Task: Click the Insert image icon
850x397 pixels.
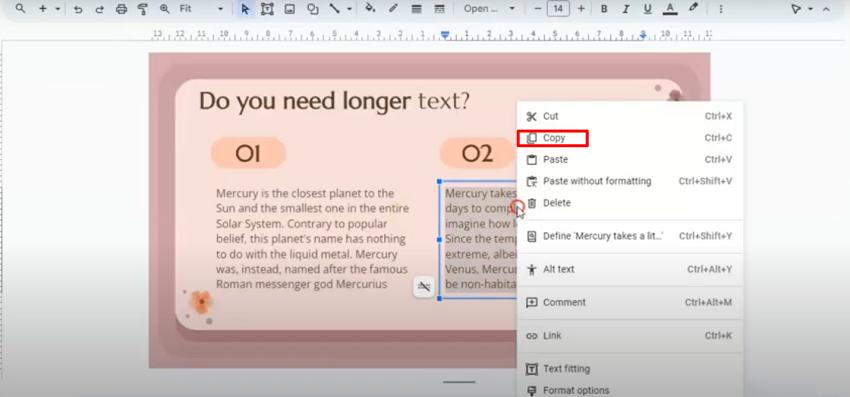Action: click(289, 9)
